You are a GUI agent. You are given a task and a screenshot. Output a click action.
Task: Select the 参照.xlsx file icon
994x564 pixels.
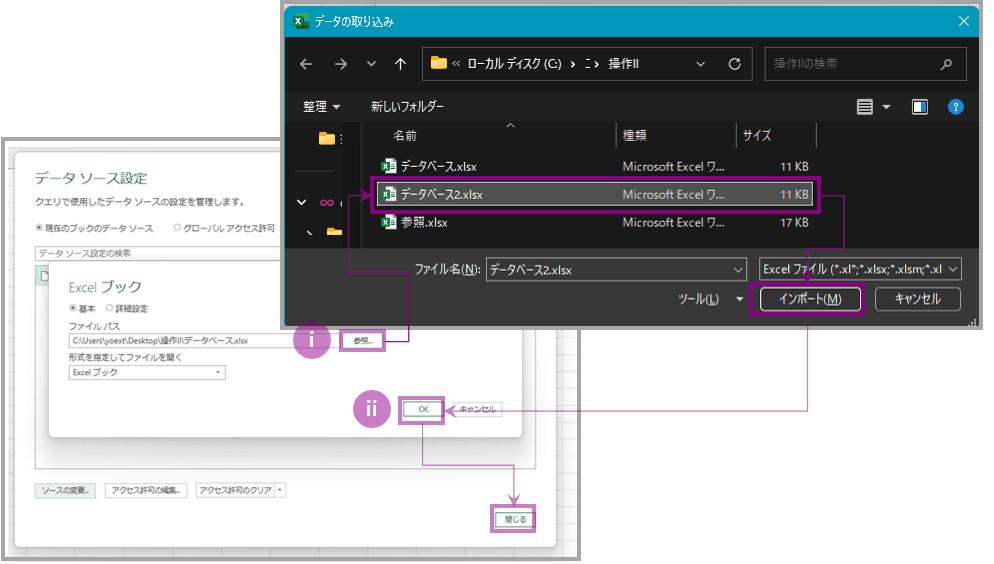coord(389,223)
